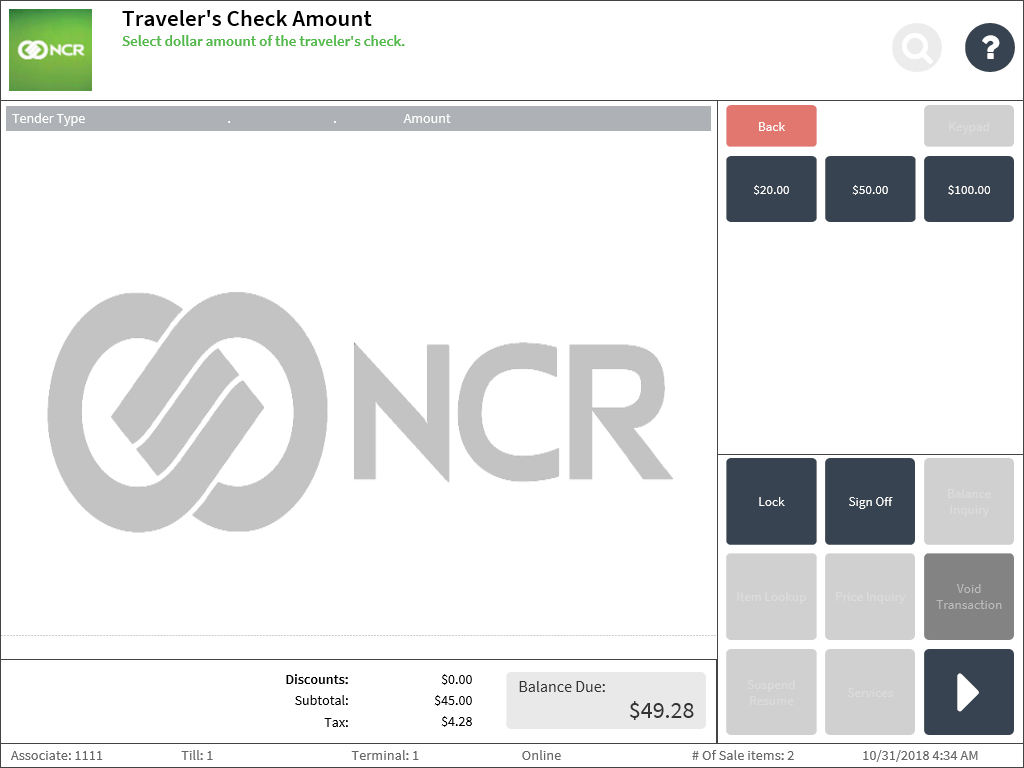This screenshot has width=1024, height=768.
Task: Click the Online status indicator
Action: pos(541,756)
